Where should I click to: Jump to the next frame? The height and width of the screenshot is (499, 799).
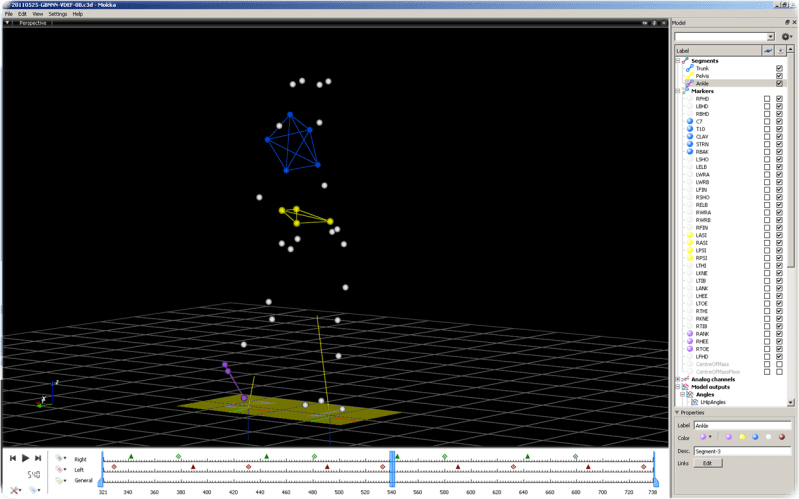point(38,458)
